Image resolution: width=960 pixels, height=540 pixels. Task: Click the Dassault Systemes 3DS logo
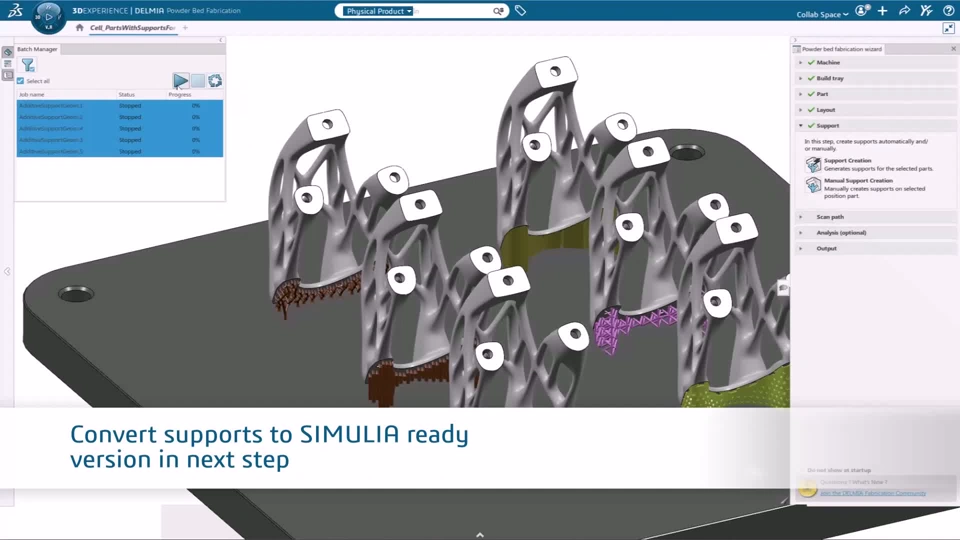point(15,10)
